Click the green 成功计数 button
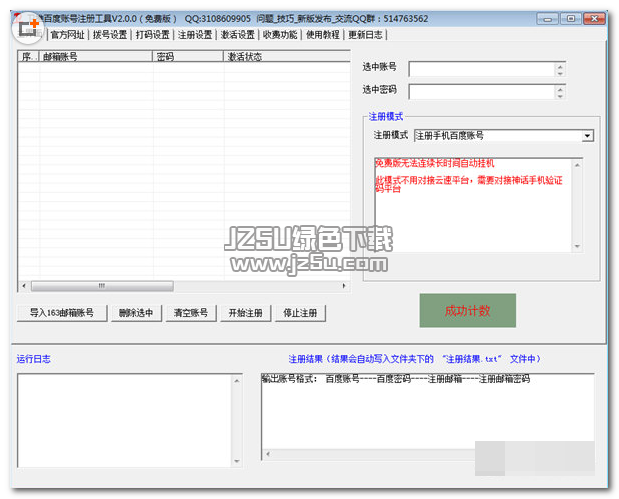This screenshot has width=619, height=499. click(468, 311)
